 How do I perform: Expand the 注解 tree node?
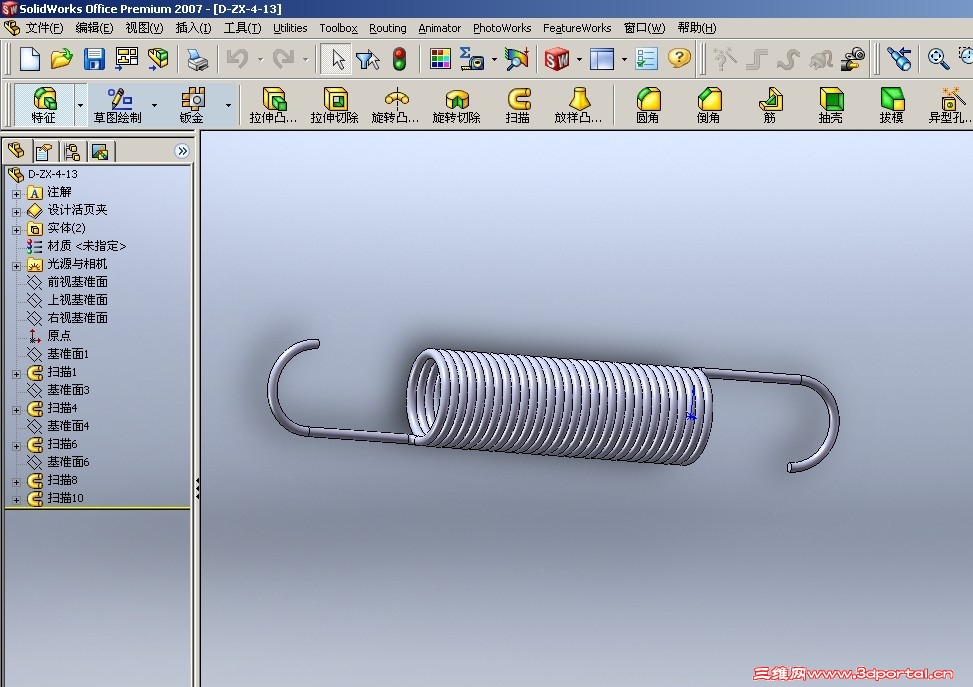tap(17, 194)
